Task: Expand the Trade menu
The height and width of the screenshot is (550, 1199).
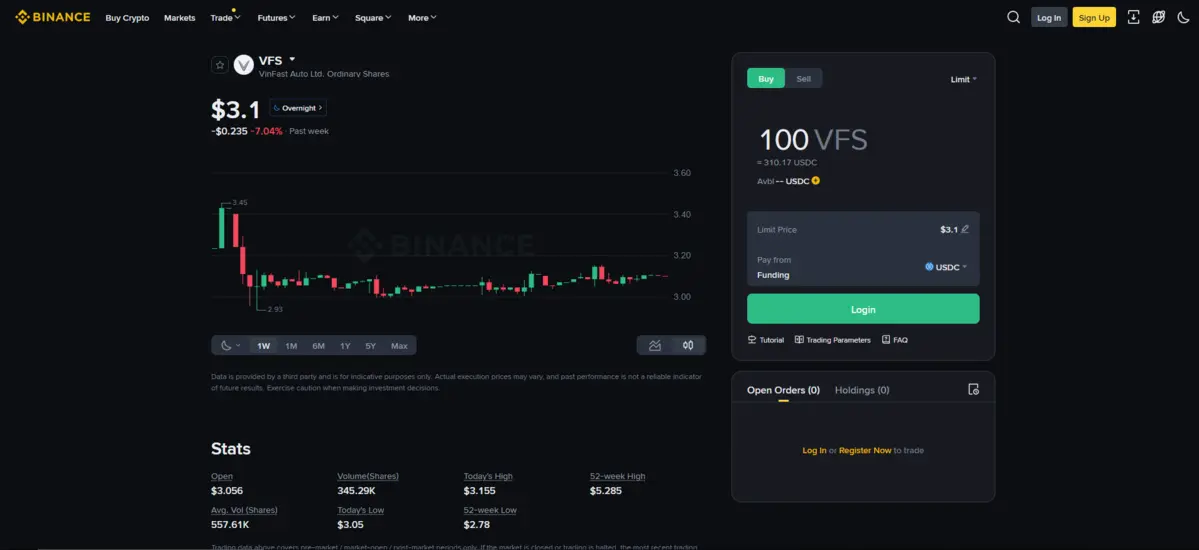Action: (226, 18)
